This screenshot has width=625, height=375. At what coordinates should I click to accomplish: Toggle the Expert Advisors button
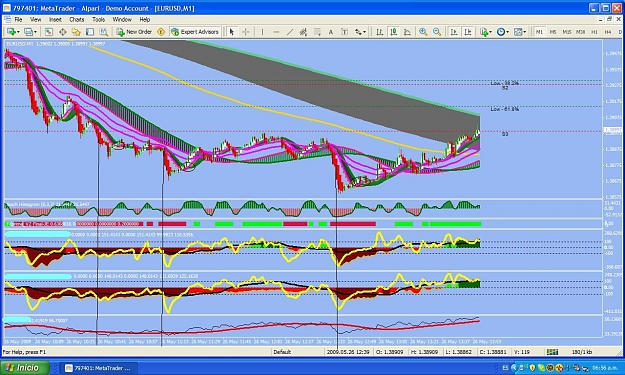(x=195, y=32)
